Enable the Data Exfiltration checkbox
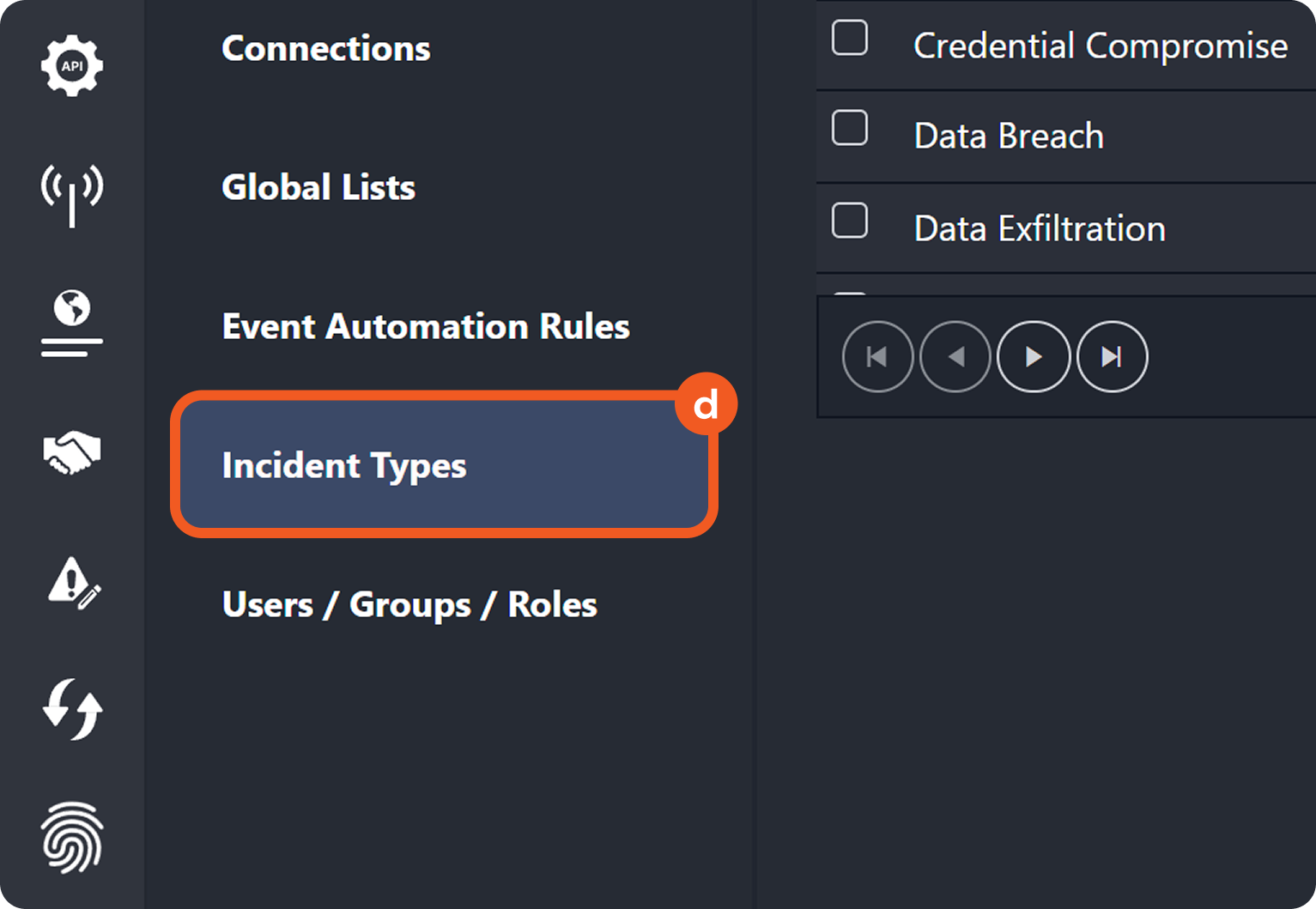This screenshot has height=909, width=1316. point(850,221)
